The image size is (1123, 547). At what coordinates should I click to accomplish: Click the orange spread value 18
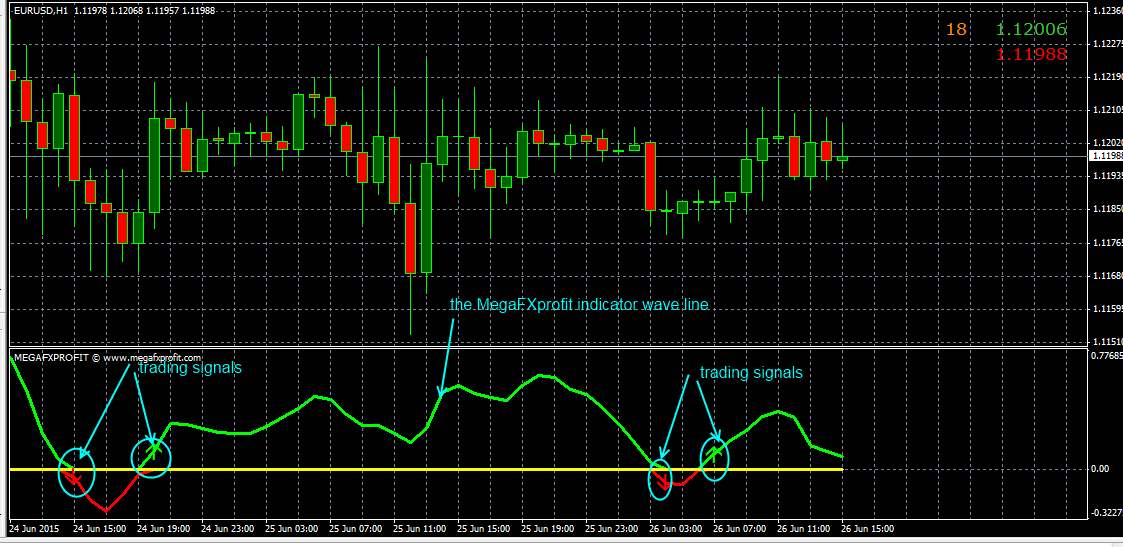[x=956, y=30]
